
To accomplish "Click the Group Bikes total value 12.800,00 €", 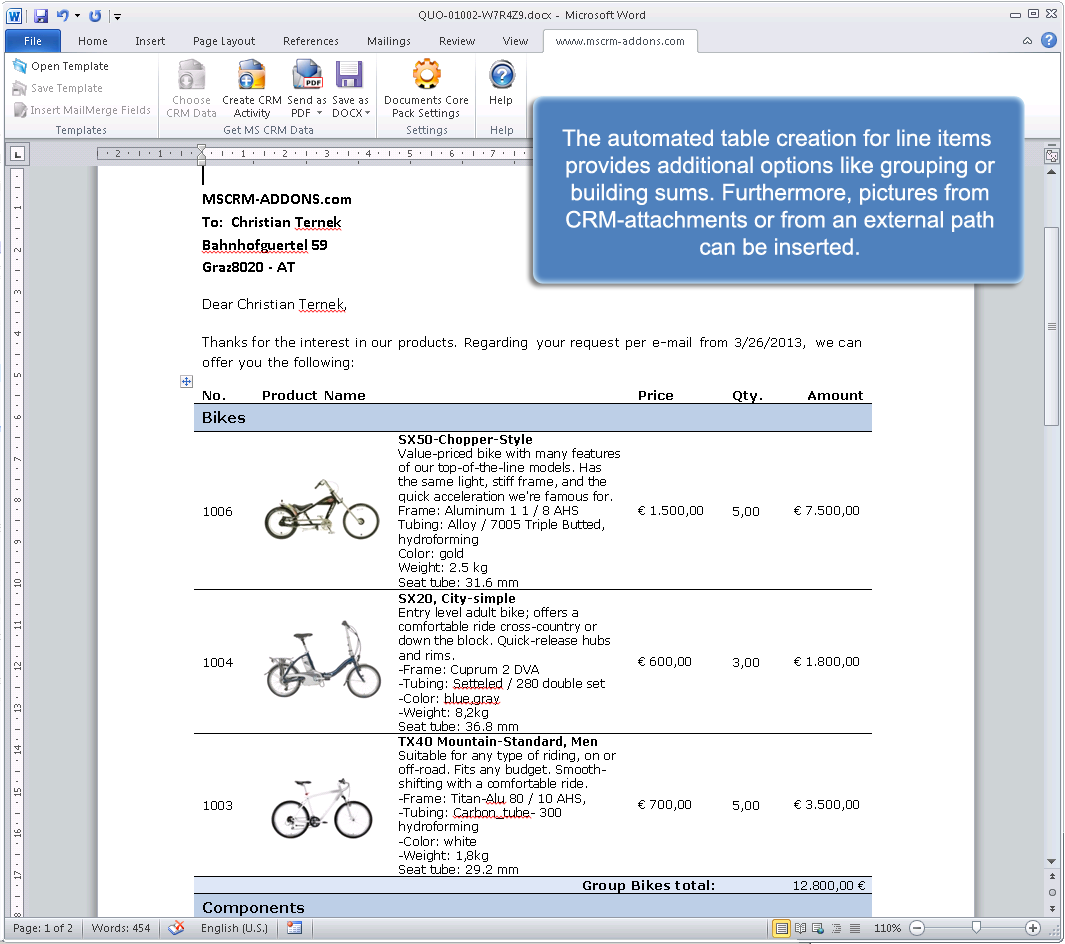I will (829, 886).
